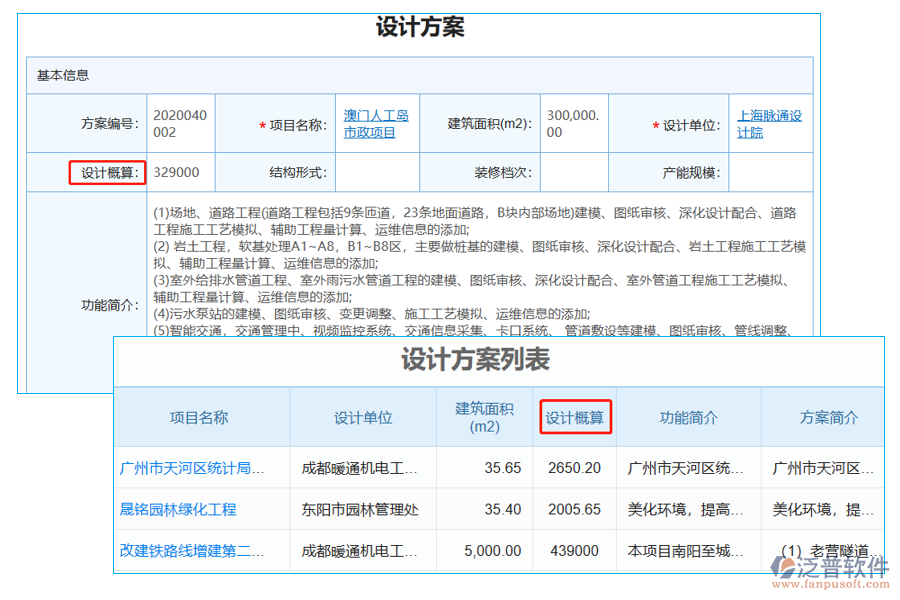Screen dimensions: 900x600
Task: Click the 设计概算 field showing 329000
Action: pyautogui.click(x=175, y=171)
